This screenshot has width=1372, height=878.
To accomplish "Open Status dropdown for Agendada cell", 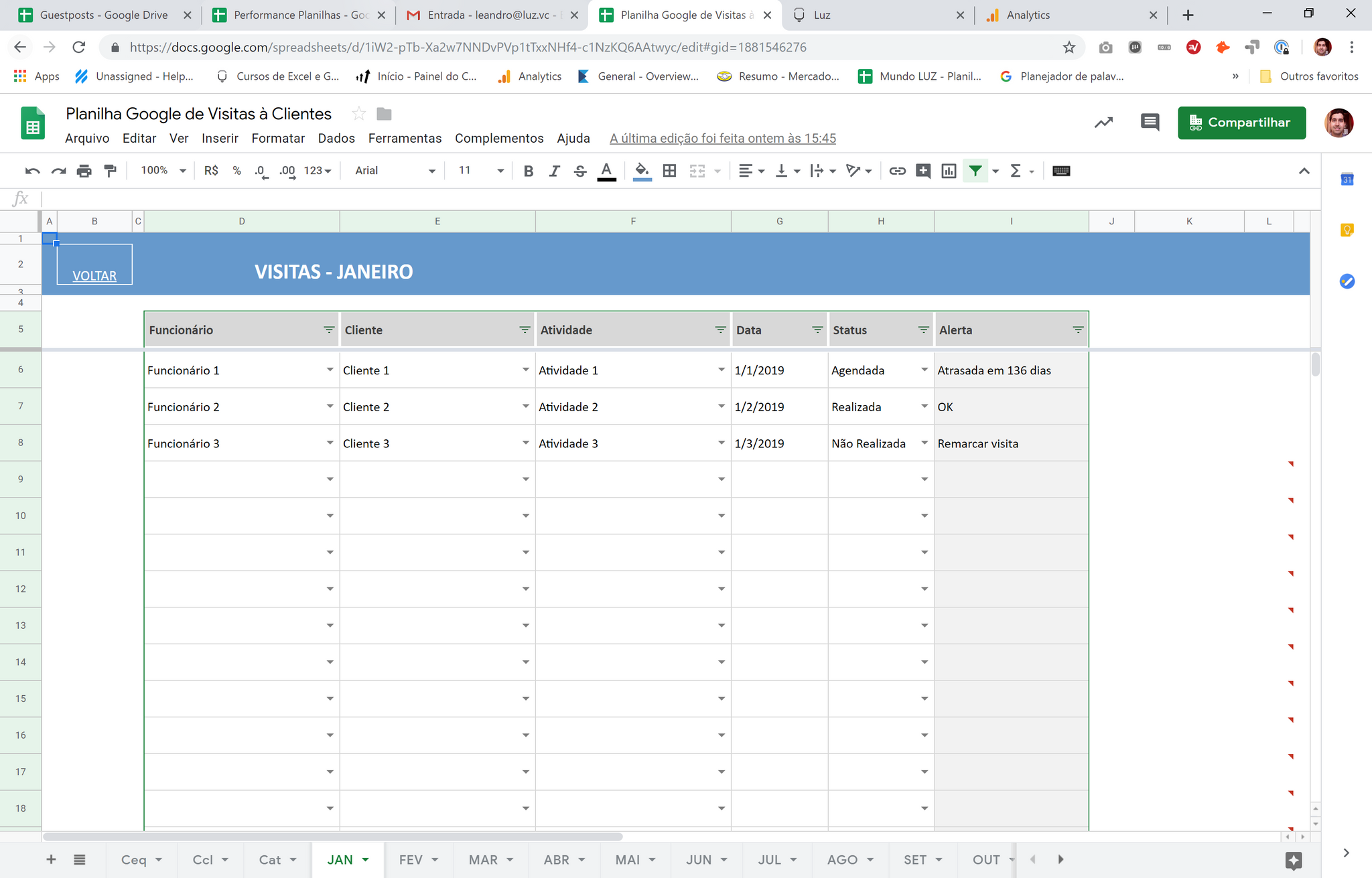I will click(924, 370).
